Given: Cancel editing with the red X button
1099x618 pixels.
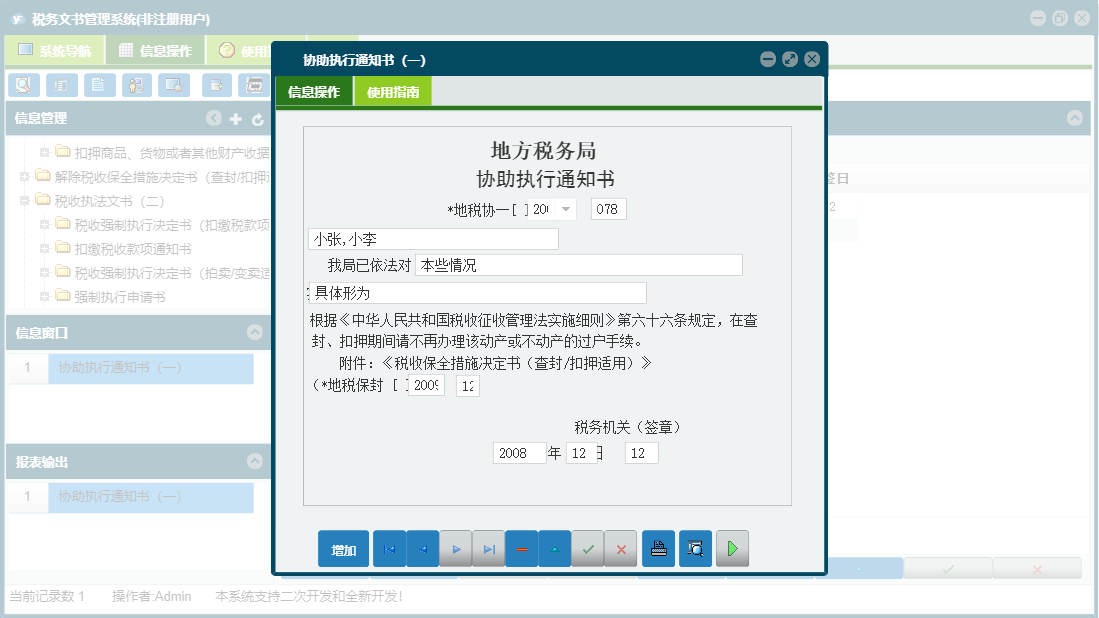Looking at the screenshot, I should pos(621,548).
